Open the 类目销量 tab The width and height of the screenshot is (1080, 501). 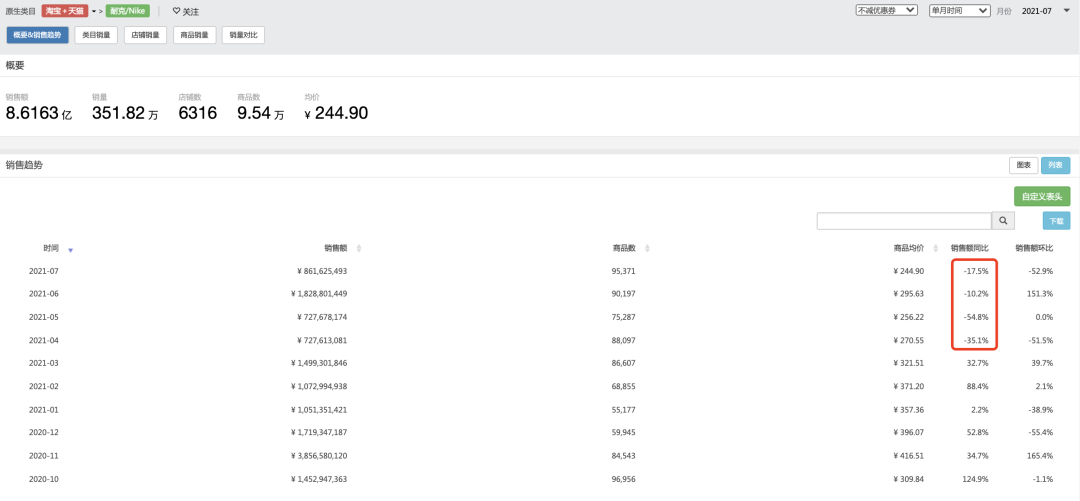[x=96, y=35]
